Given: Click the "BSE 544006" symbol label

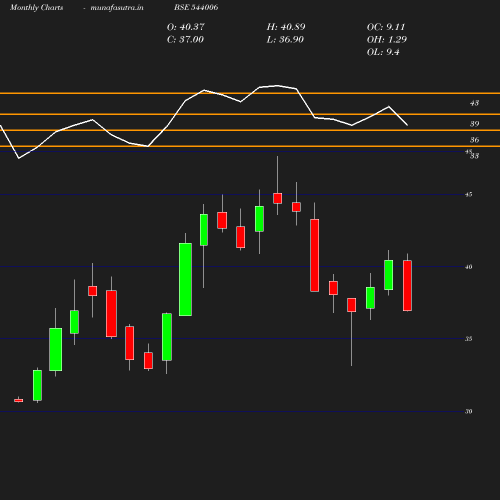Looking at the screenshot, I should click(x=196, y=7).
